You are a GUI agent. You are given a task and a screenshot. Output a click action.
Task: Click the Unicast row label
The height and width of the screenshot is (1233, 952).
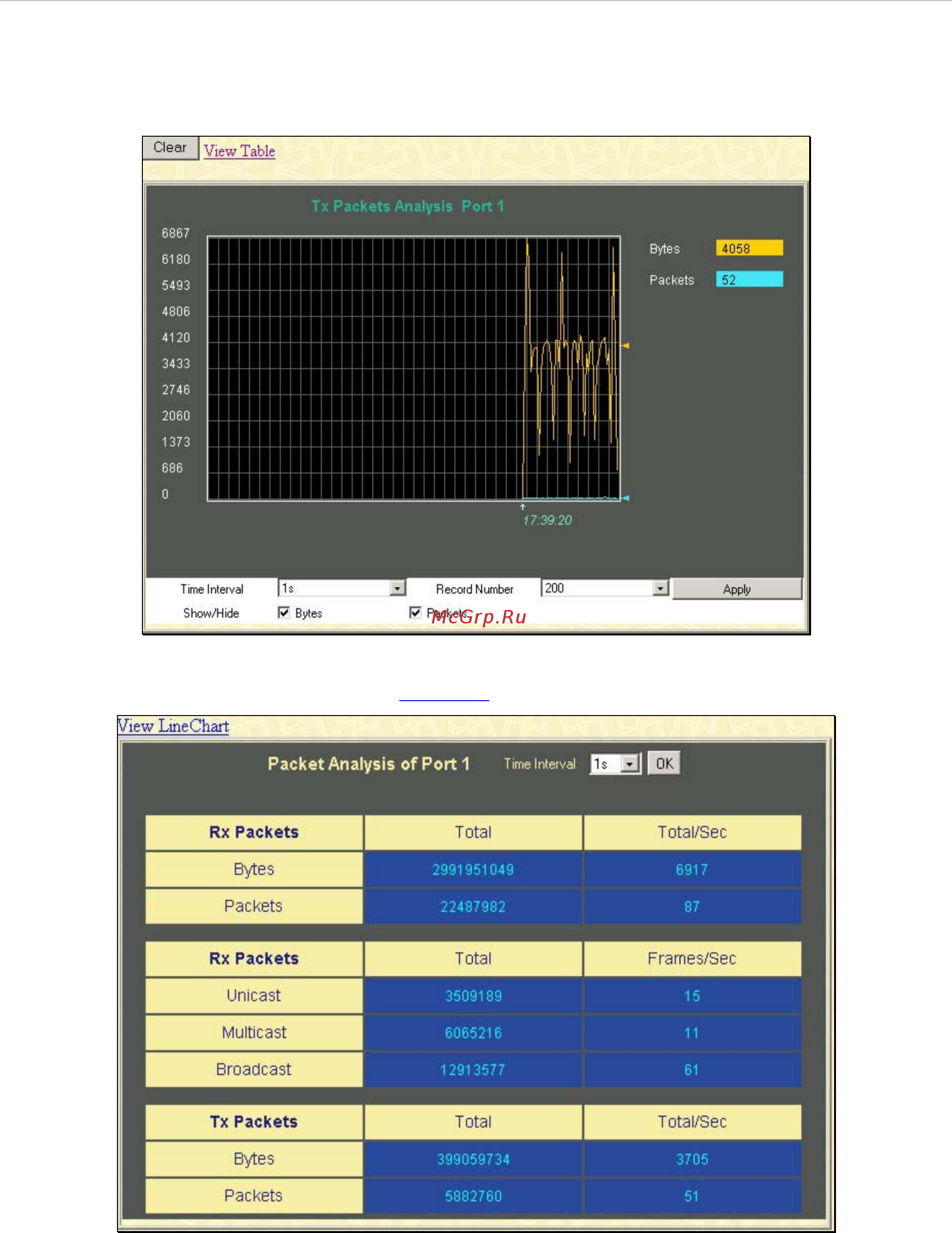(x=254, y=996)
